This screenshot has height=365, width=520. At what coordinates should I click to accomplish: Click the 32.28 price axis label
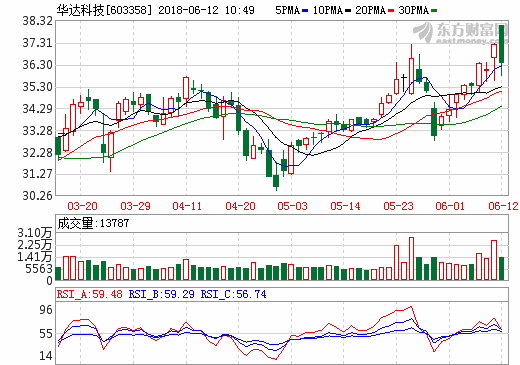[x=37, y=153]
